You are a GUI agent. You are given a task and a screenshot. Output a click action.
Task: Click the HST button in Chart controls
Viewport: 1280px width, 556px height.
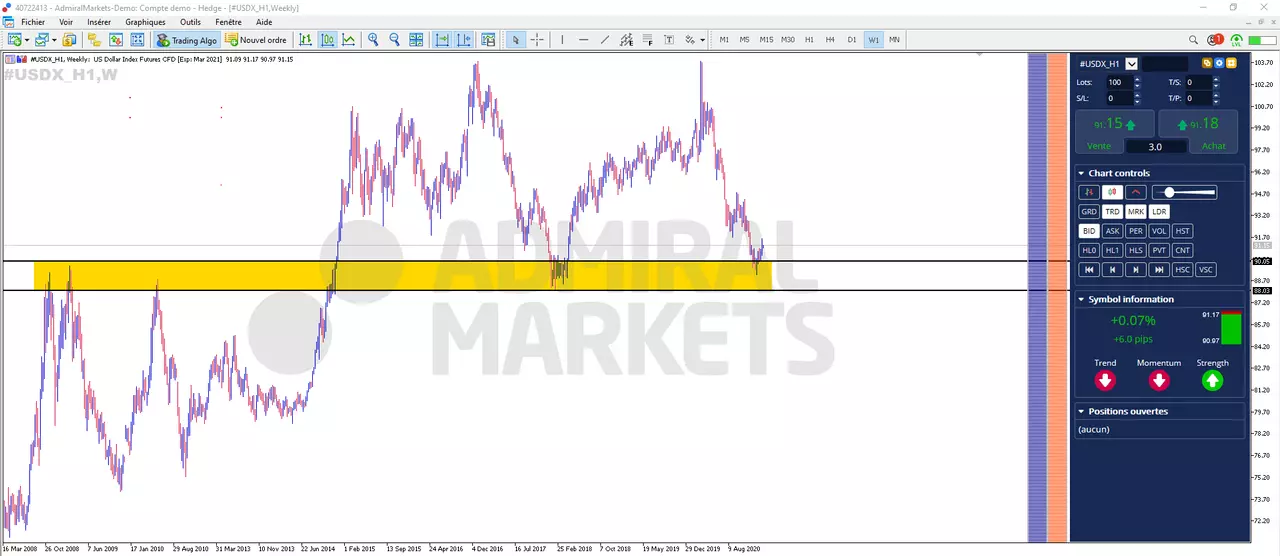coord(1183,231)
